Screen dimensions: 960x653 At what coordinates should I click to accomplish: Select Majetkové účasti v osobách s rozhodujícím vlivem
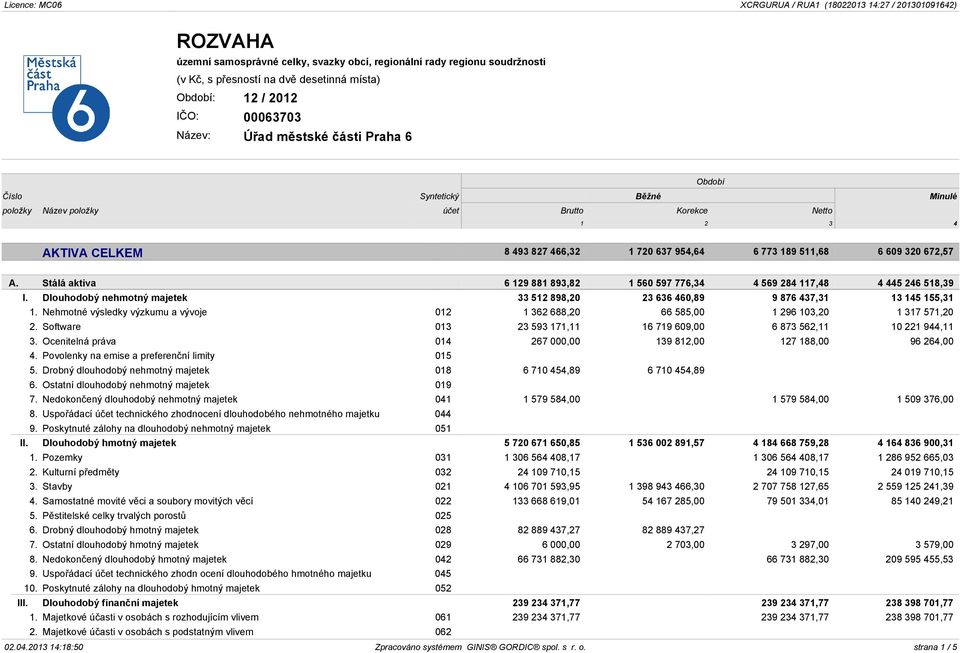[x=151, y=618]
